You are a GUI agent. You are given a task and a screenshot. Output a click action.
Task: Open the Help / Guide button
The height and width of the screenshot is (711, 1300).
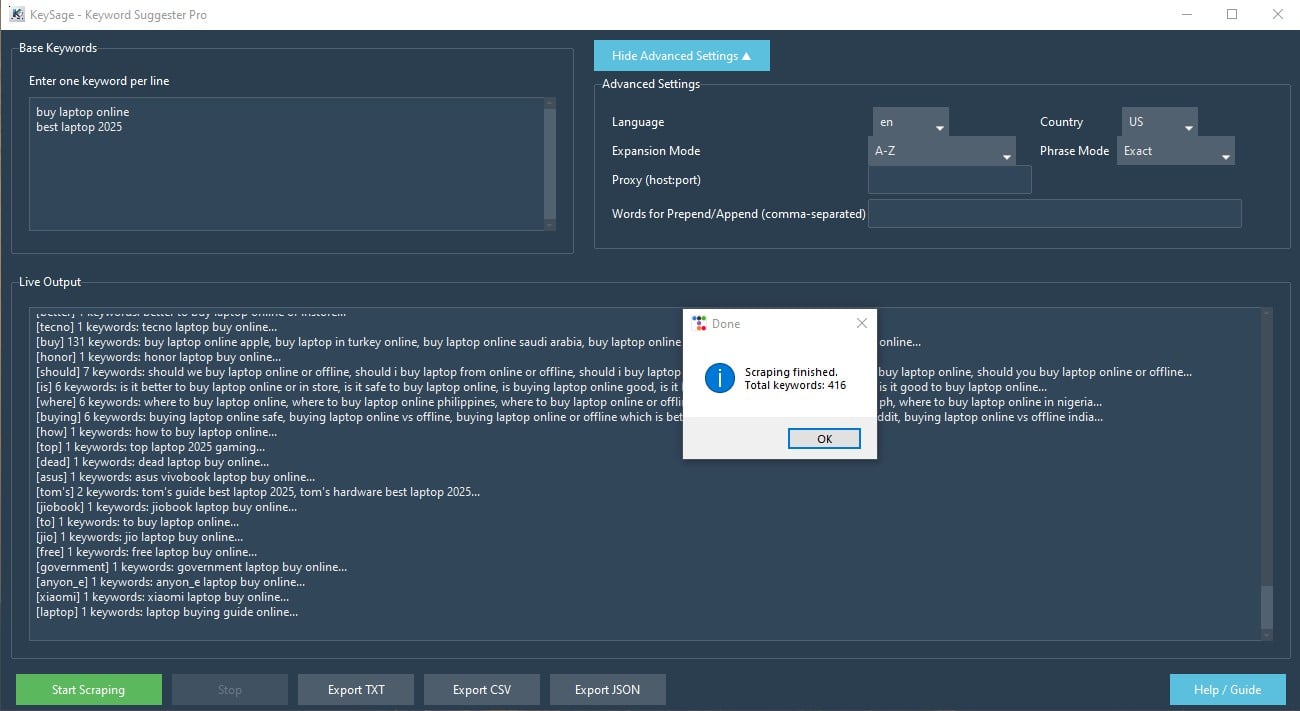[1227, 690]
